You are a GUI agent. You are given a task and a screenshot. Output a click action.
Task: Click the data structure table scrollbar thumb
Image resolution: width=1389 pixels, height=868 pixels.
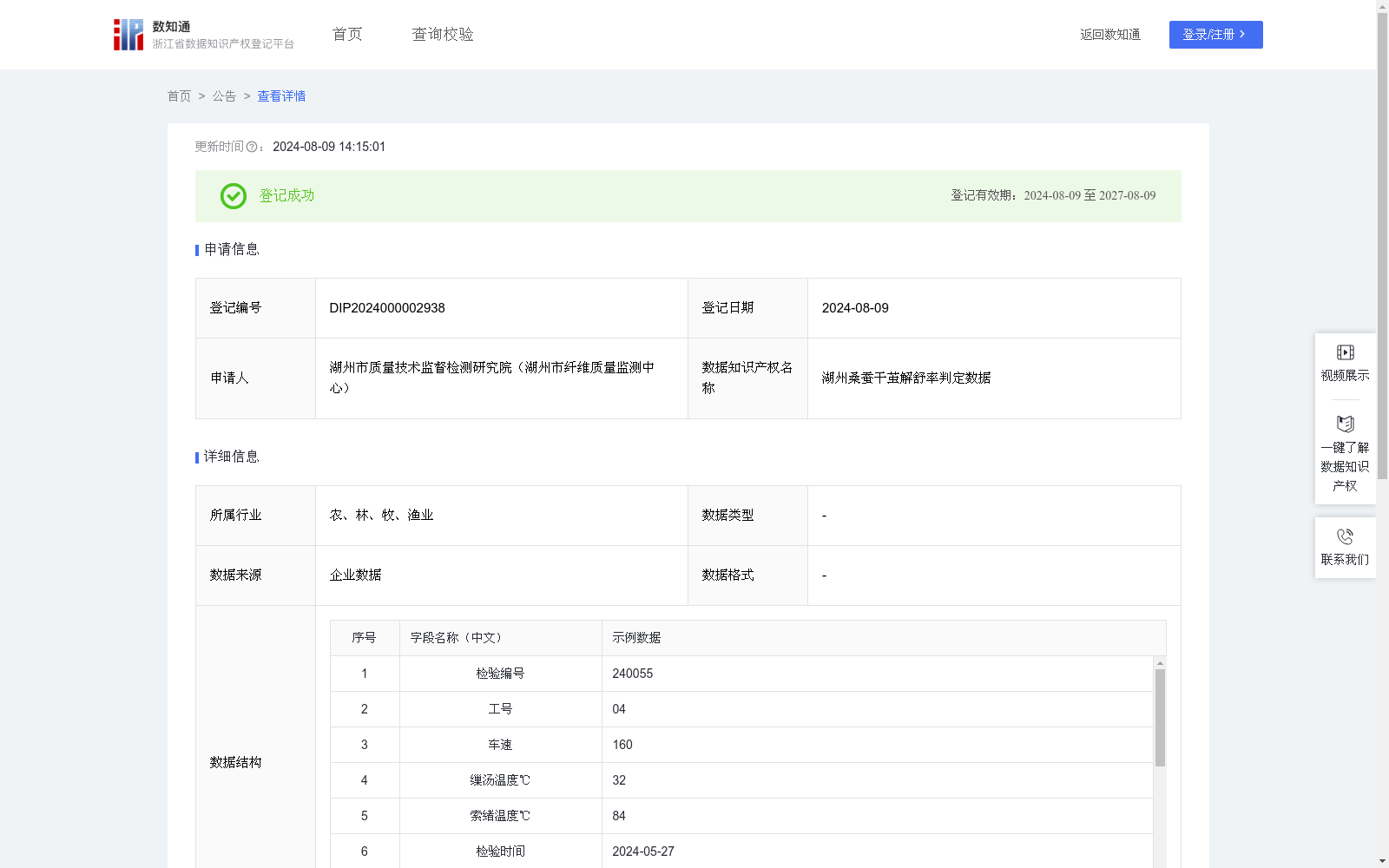1160,718
